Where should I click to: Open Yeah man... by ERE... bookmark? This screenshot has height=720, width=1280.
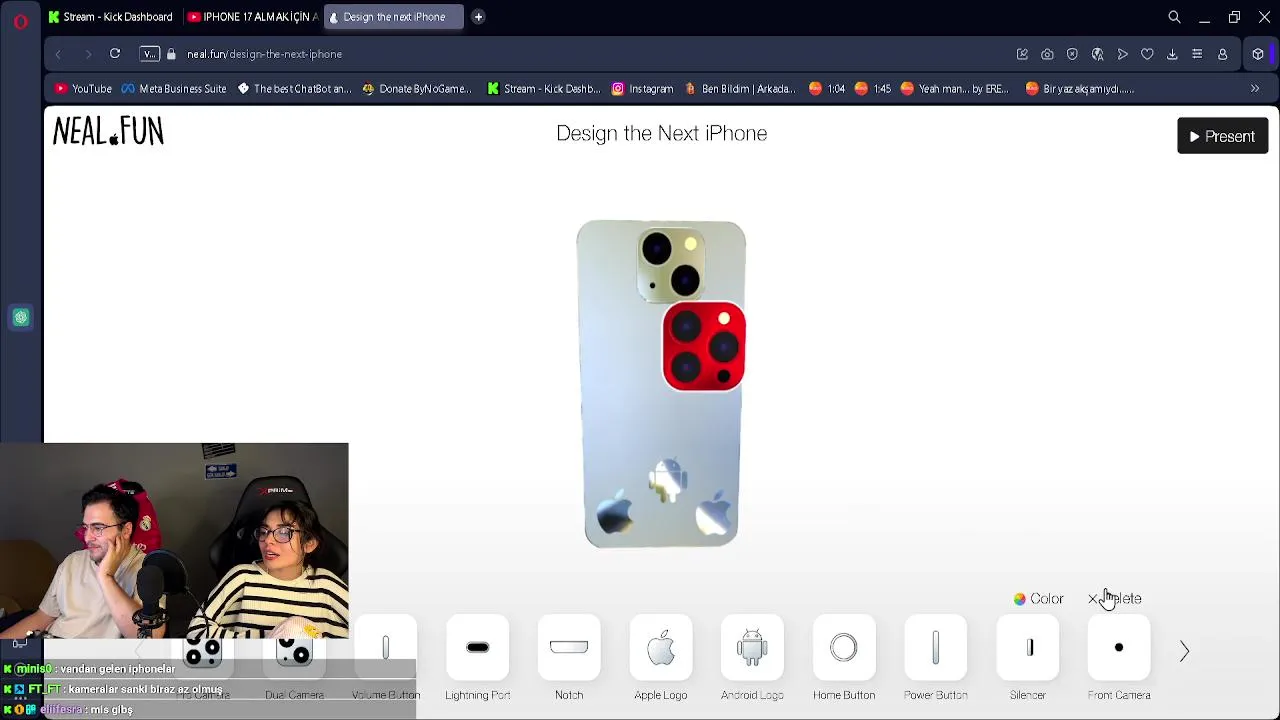coord(955,89)
